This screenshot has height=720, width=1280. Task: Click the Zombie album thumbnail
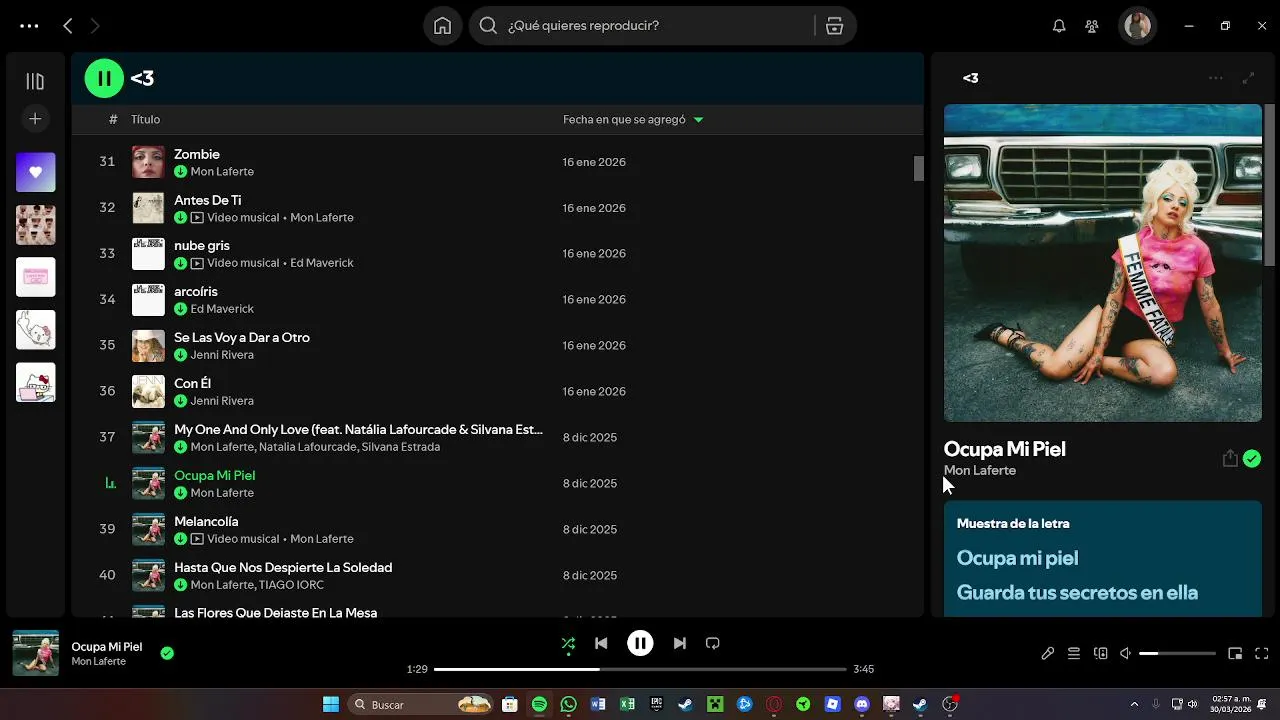[x=148, y=162]
